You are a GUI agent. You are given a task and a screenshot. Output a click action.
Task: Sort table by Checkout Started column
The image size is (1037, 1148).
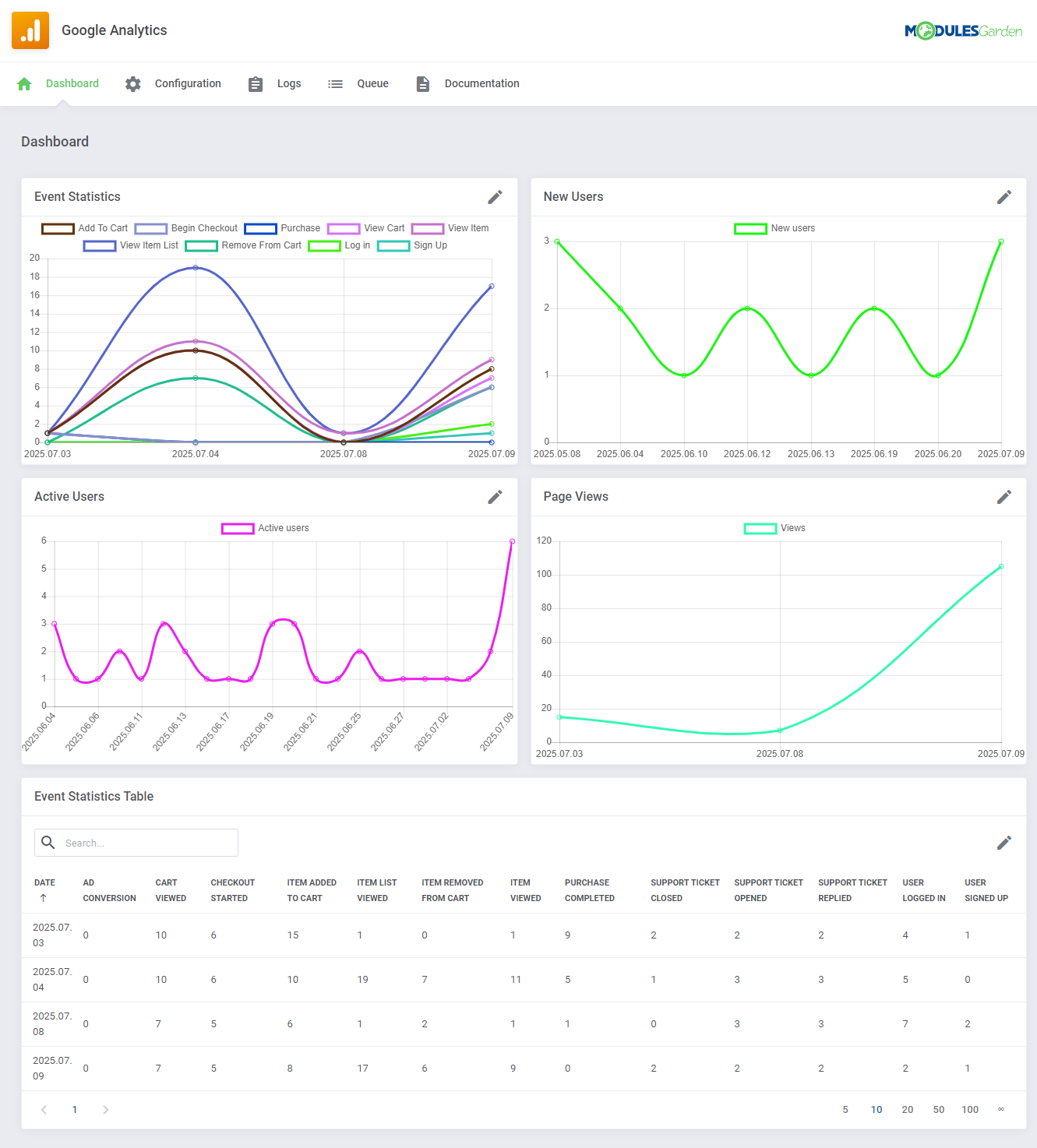(x=233, y=890)
